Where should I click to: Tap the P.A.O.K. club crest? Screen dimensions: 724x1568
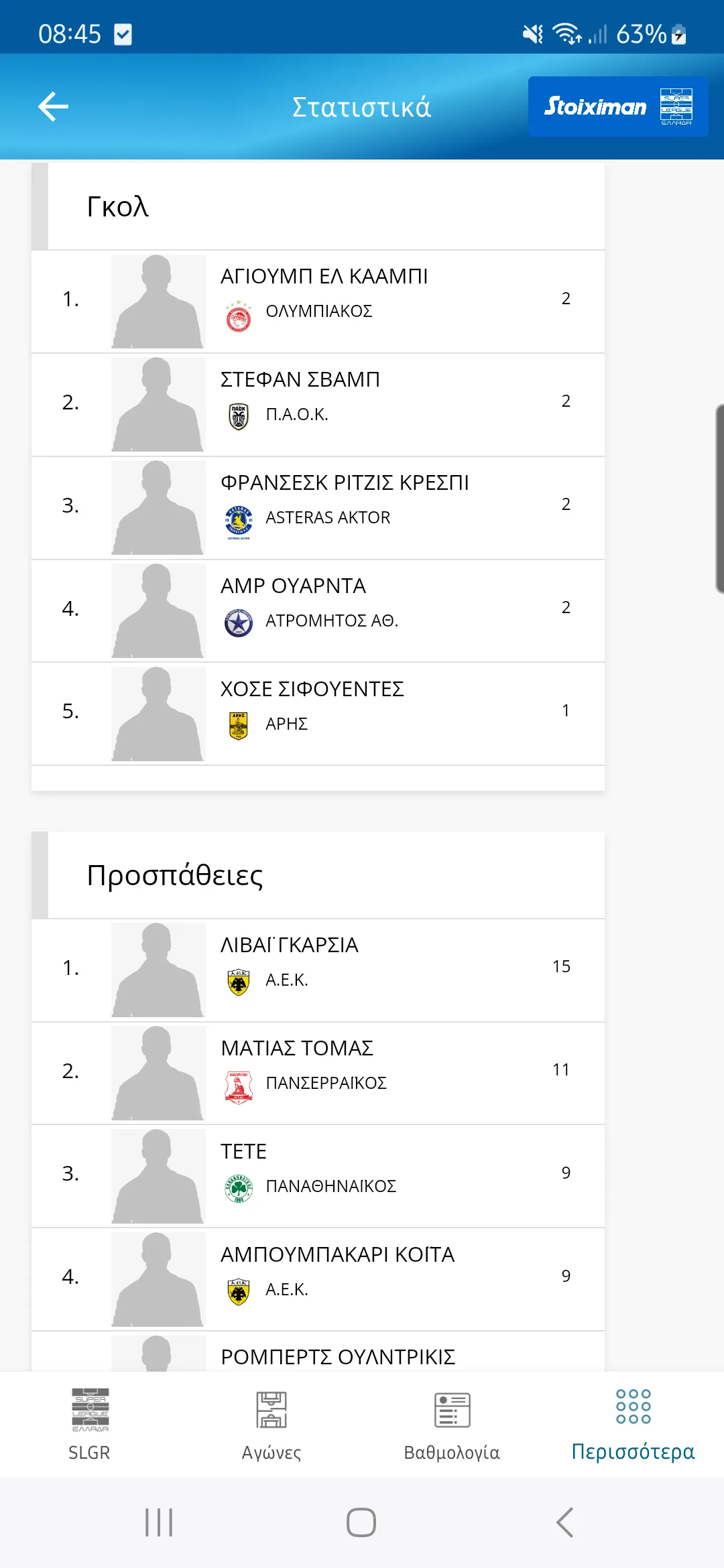(239, 417)
